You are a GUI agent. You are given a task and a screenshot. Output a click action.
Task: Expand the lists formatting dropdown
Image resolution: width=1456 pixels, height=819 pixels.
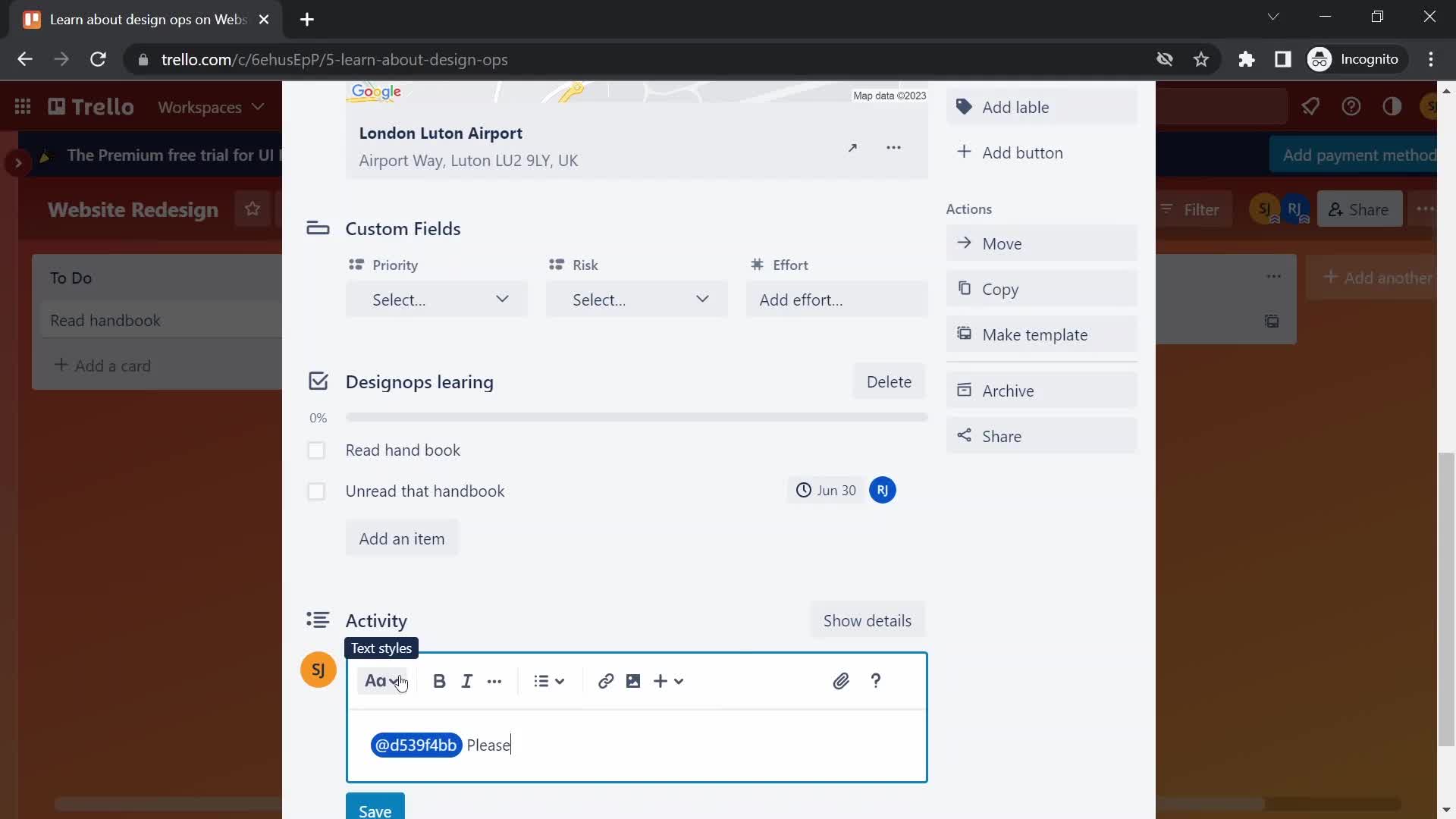(x=549, y=681)
